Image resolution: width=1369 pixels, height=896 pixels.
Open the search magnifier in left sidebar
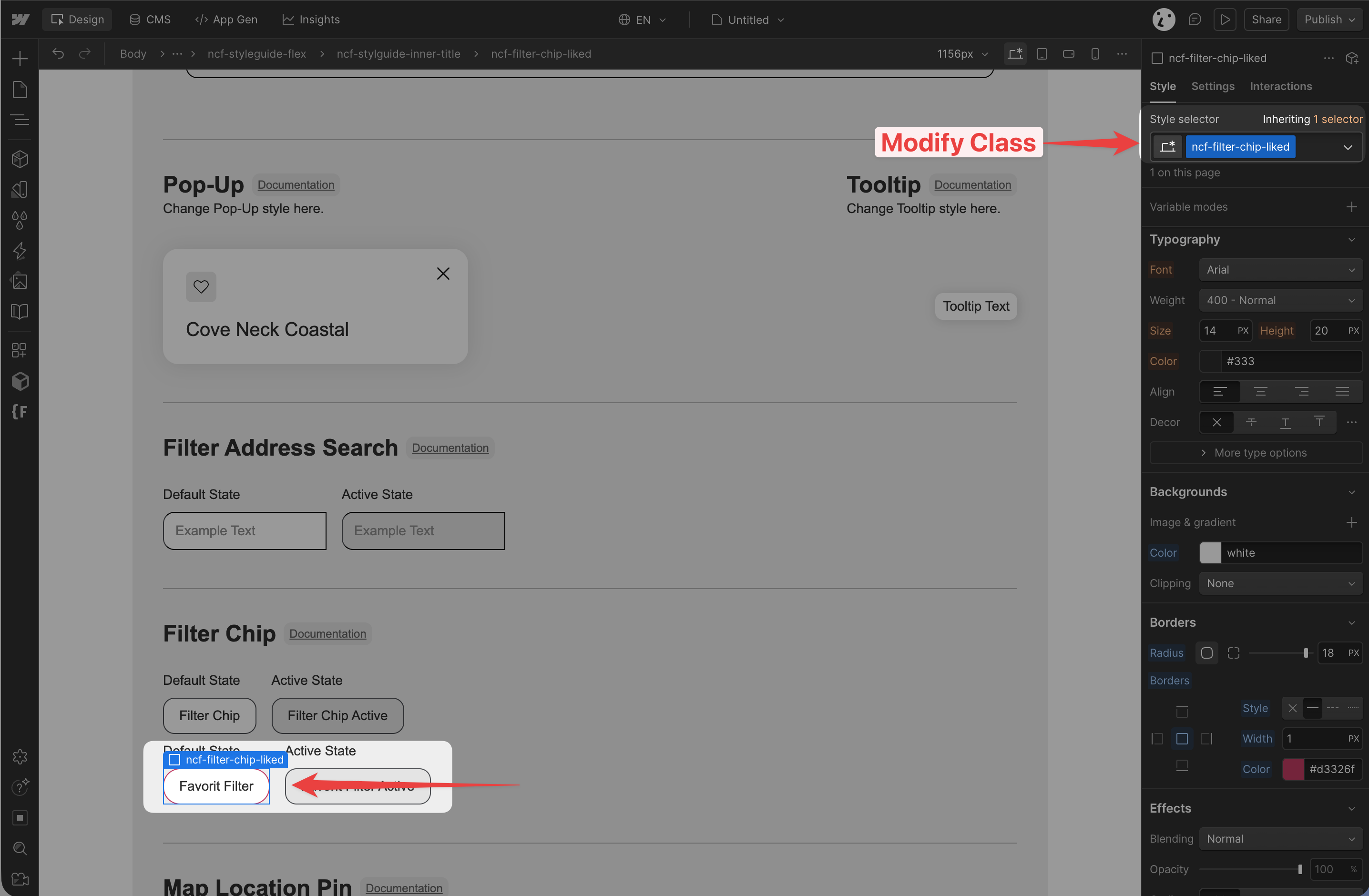[x=20, y=848]
